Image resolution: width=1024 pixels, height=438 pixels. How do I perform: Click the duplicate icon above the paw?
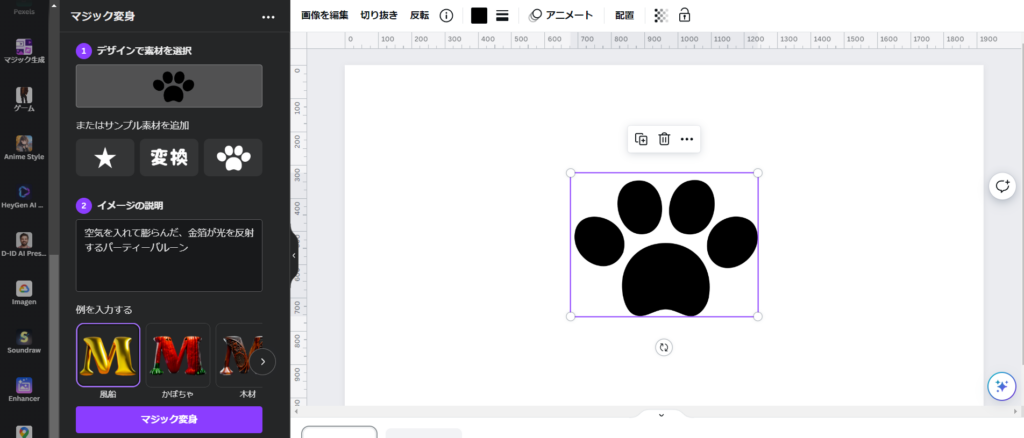pyautogui.click(x=641, y=139)
